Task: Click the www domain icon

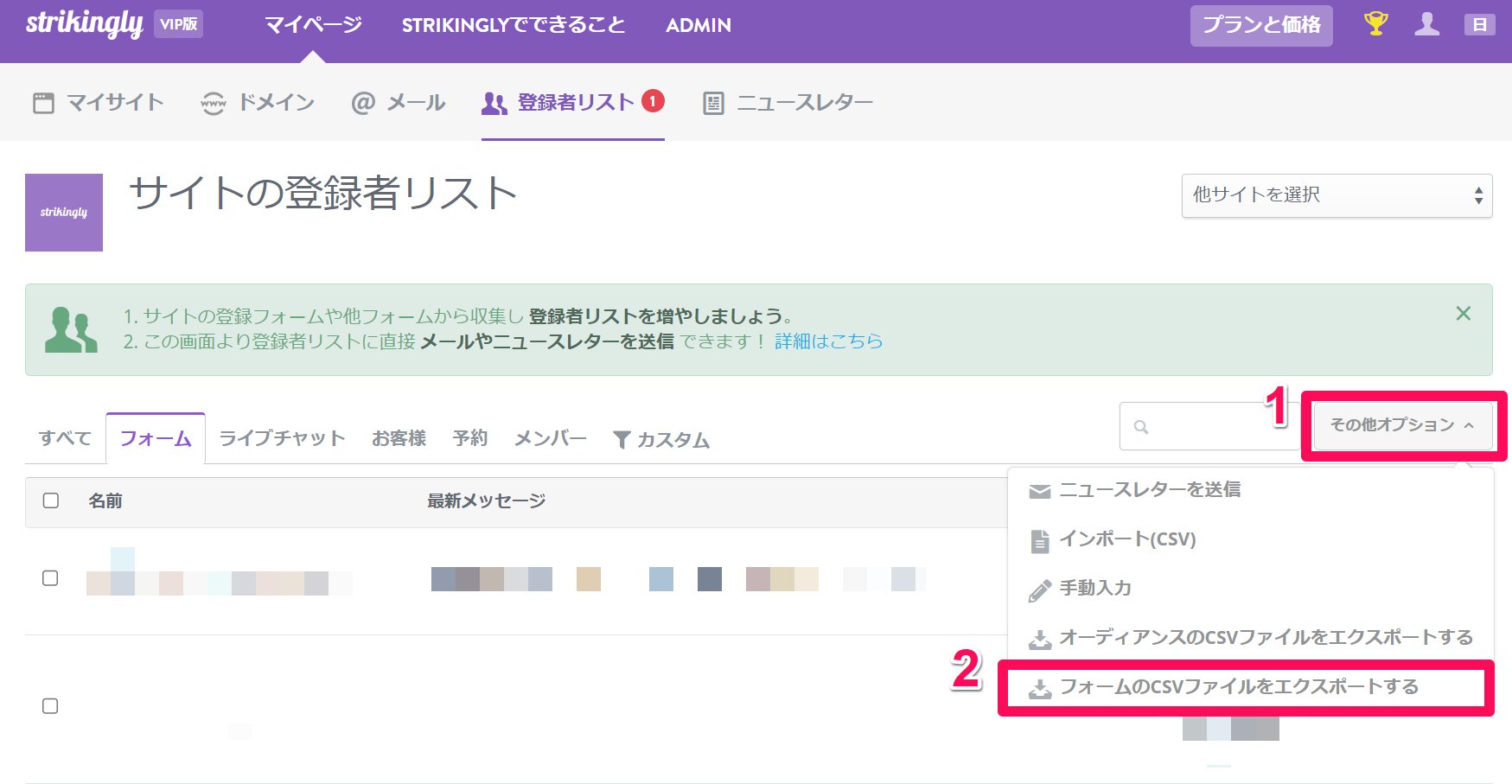Action: (213, 103)
